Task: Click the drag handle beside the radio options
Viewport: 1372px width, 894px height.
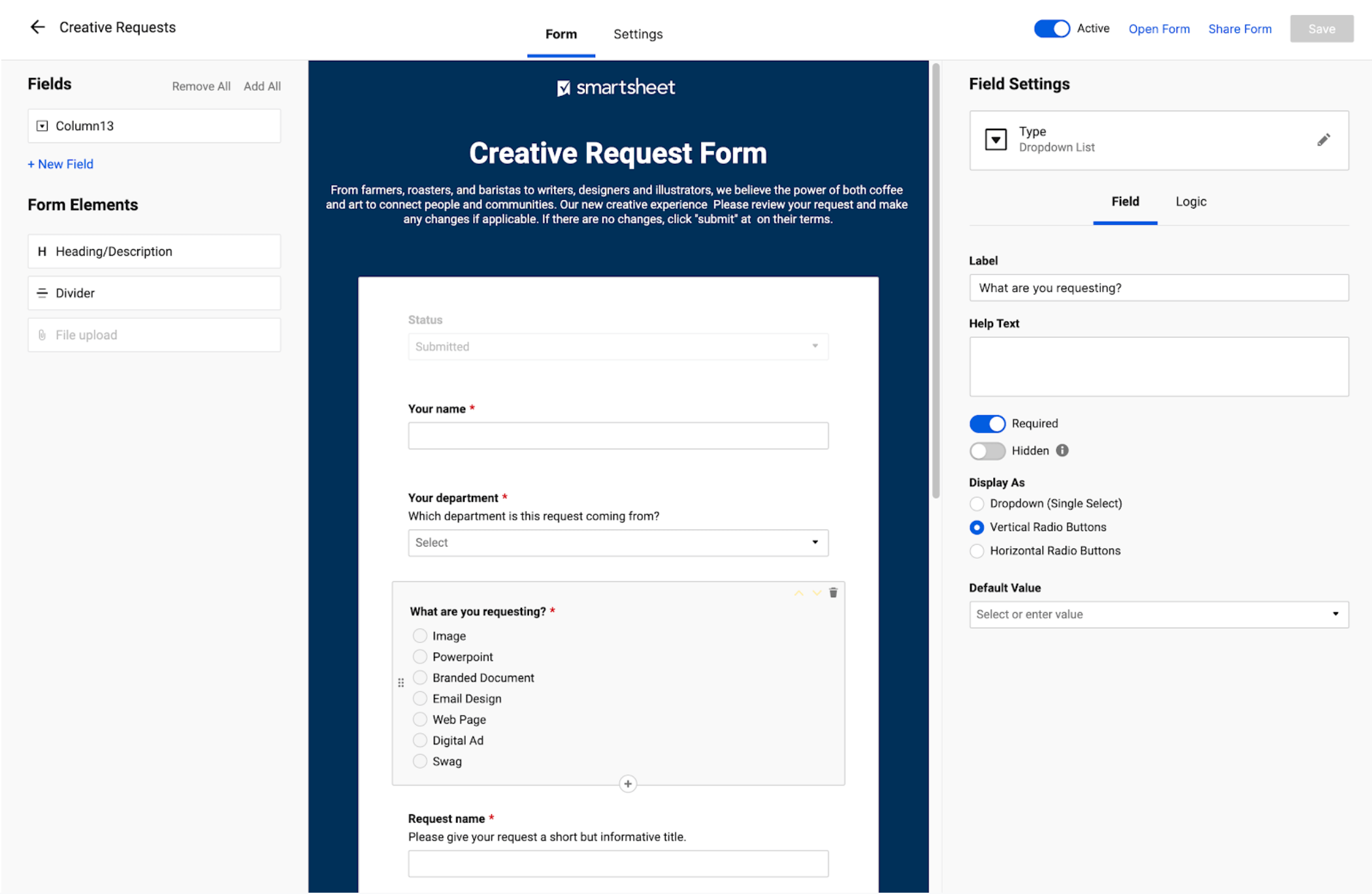Action: point(400,682)
